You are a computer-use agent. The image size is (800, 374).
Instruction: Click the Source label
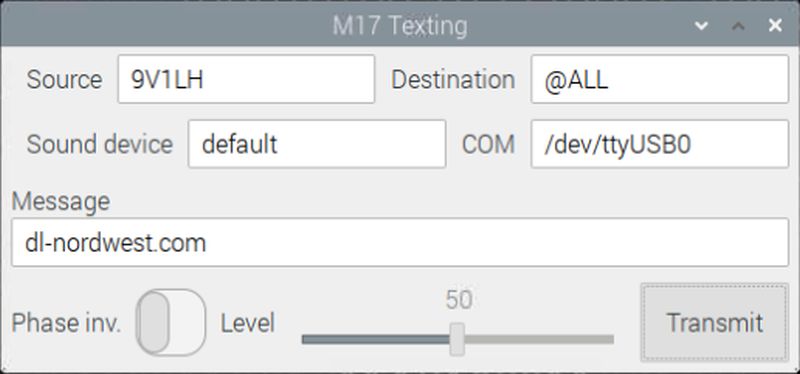[64, 80]
